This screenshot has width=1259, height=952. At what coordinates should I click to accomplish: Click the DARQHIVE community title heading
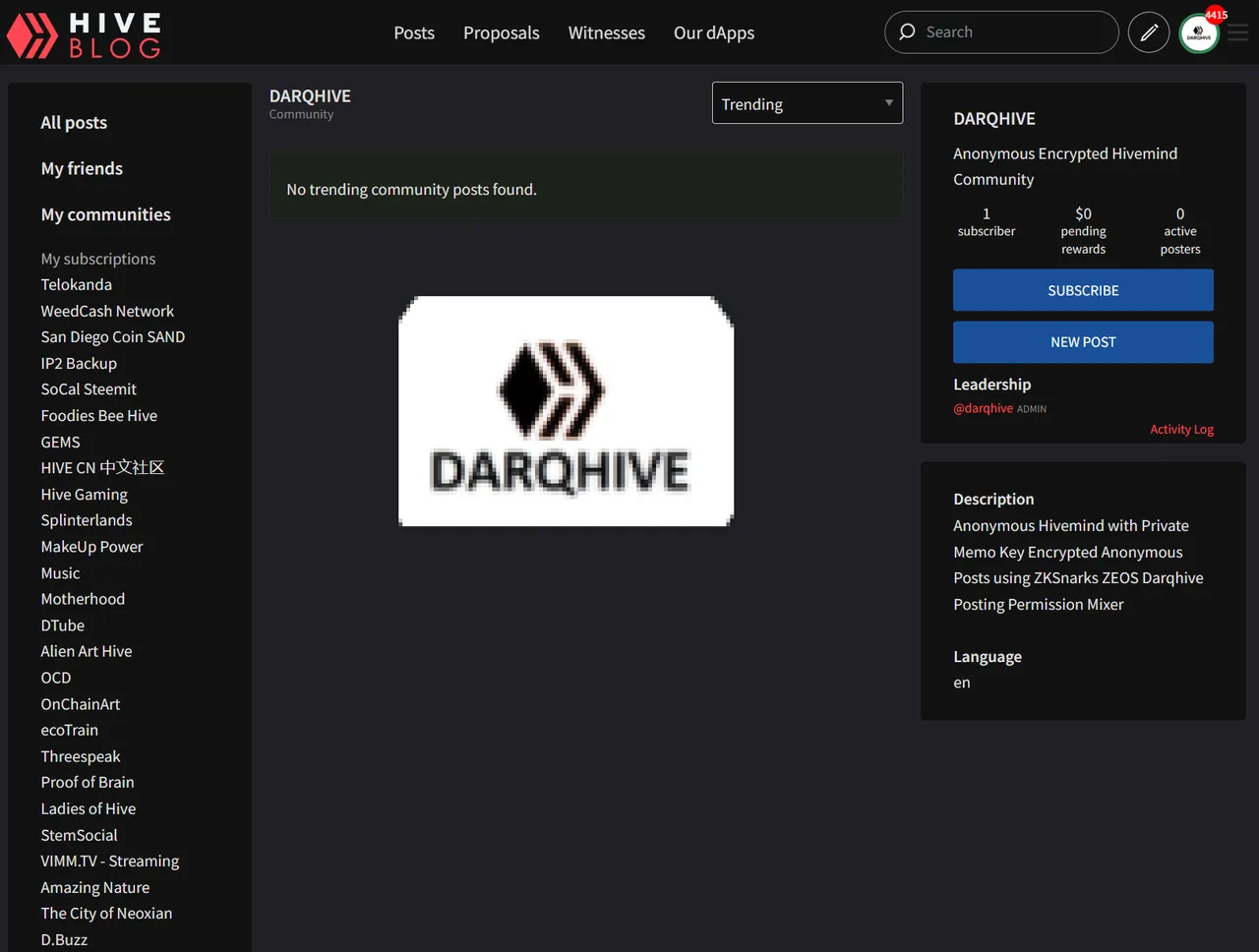(310, 95)
